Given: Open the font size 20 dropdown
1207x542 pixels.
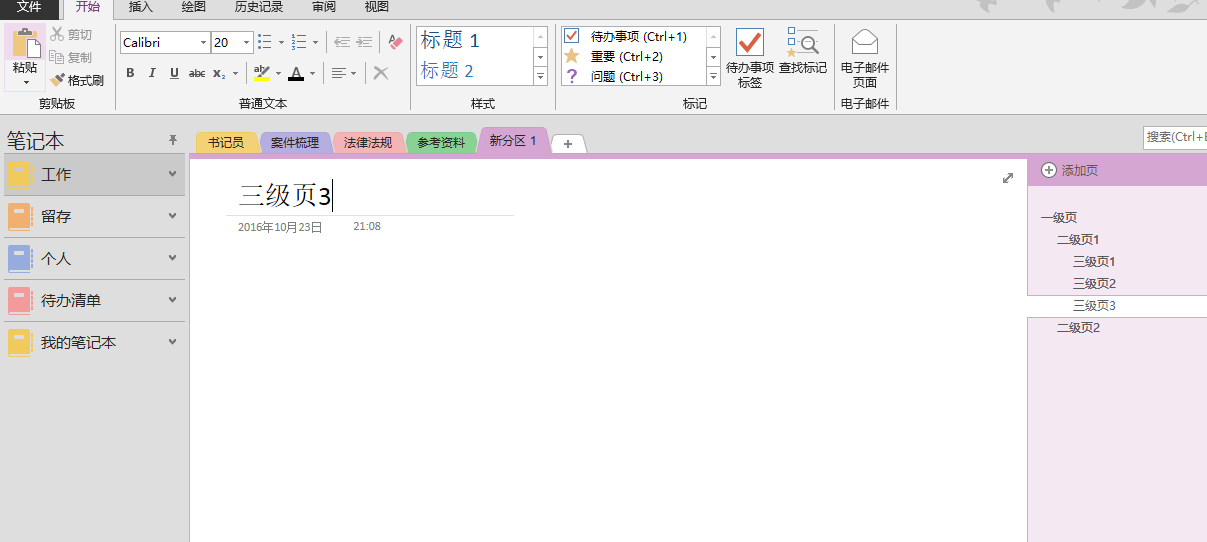Looking at the screenshot, I should coord(247,42).
